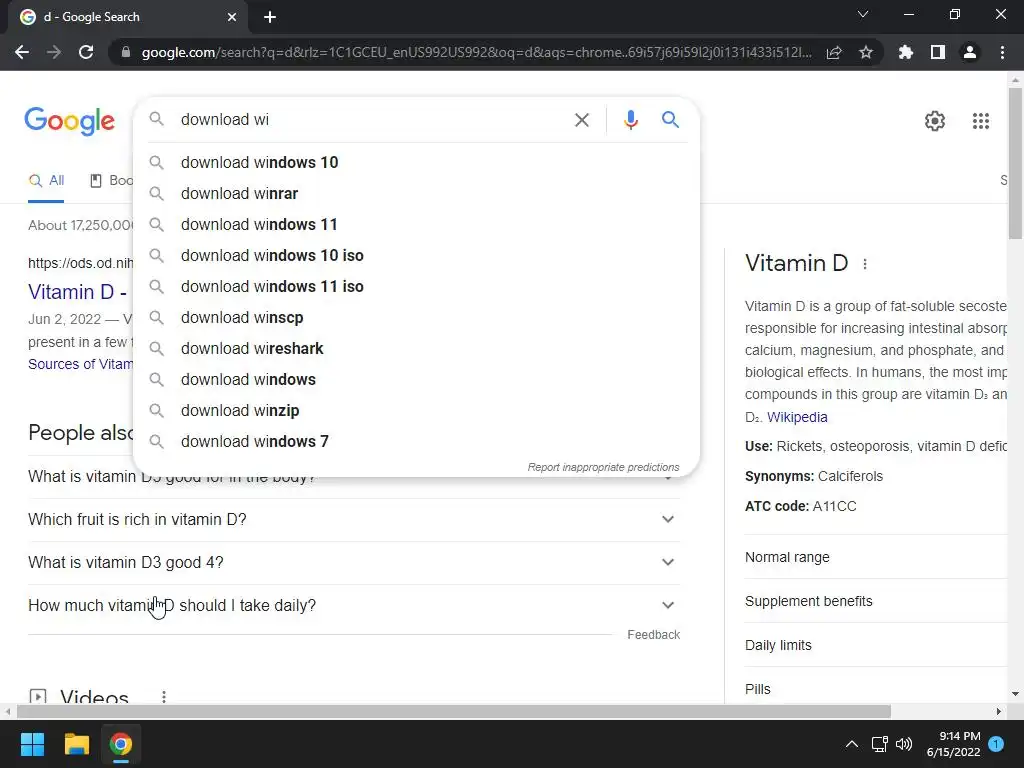Click the browser forward arrow

tap(54, 52)
